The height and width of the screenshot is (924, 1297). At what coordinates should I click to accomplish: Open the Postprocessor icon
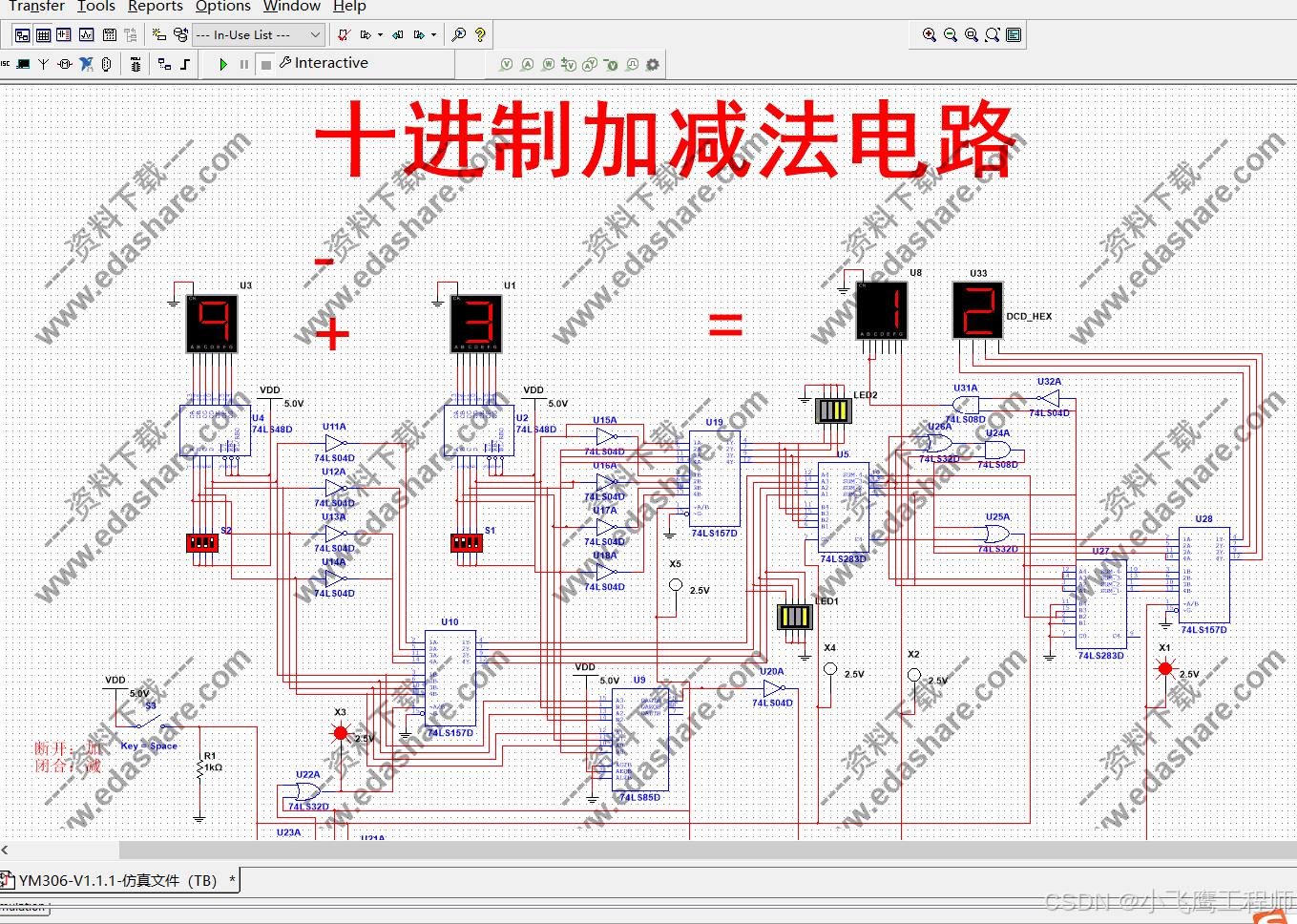110,35
